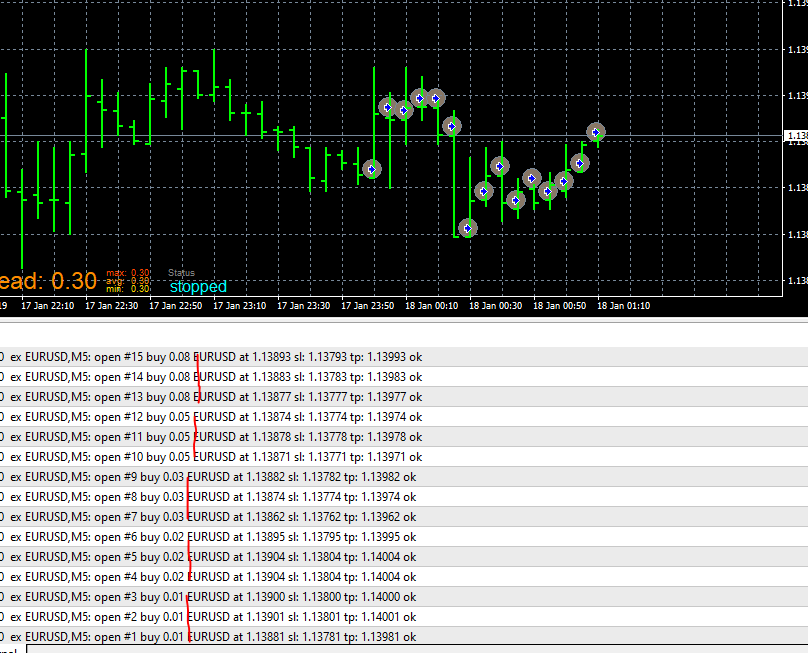Click time axis label 17 Jan 23:50

pyautogui.click(x=367, y=306)
